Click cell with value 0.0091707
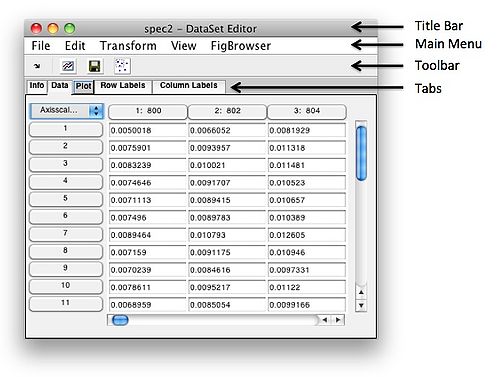Screen dimensions: 500x377 tap(227, 183)
